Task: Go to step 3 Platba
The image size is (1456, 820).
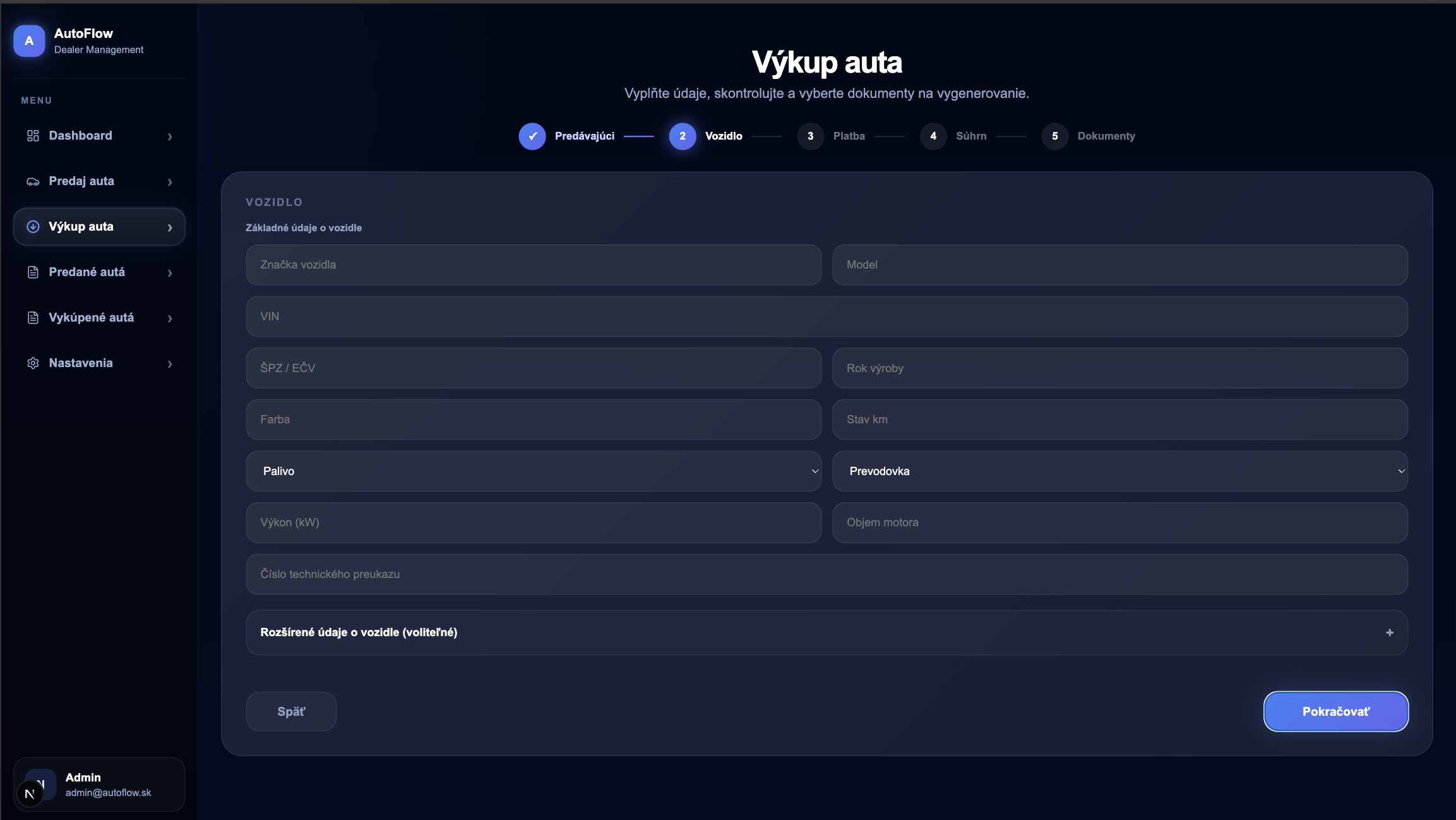Action: point(811,136)
